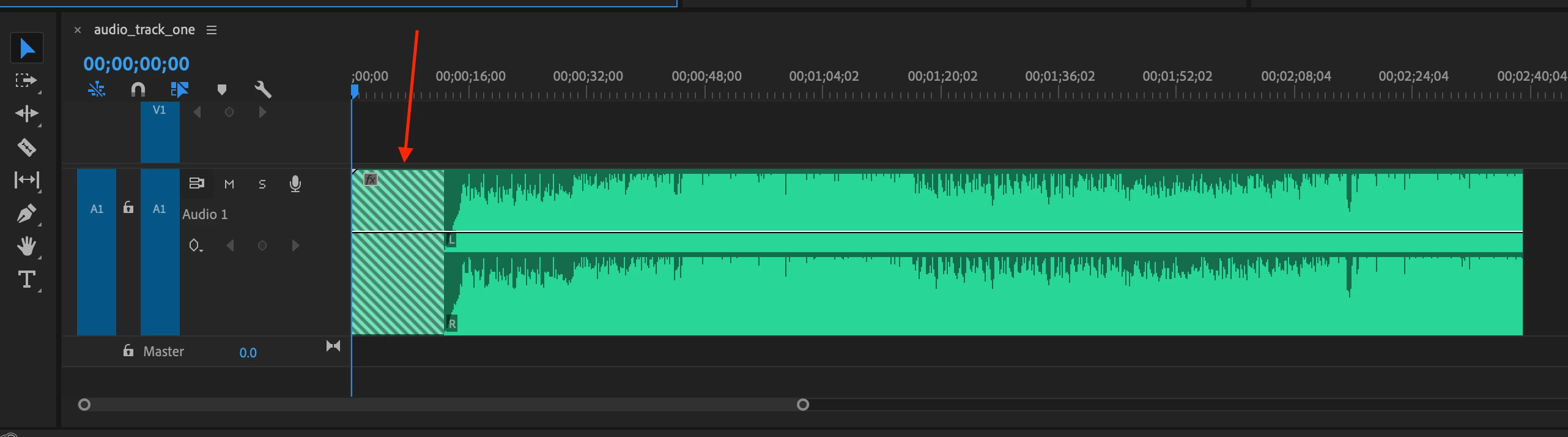1568x437 pixels.
Task: Mute the Audio 1 track
Action: click(x=229, y=184)
